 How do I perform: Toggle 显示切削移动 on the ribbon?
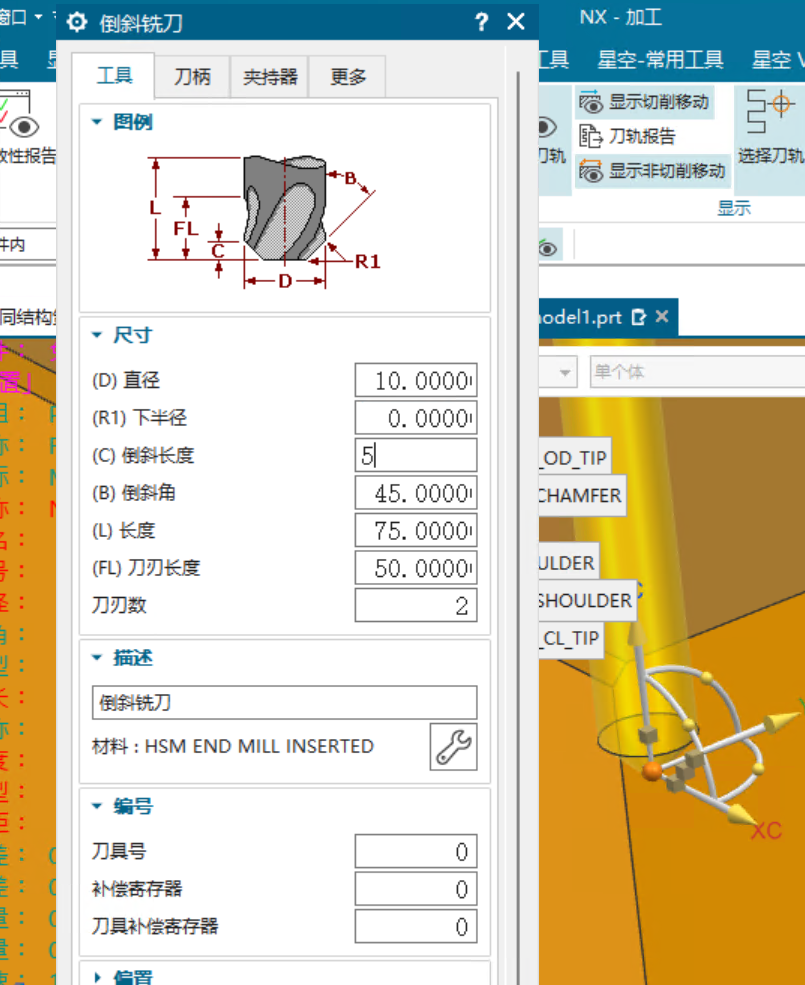pos(630,101)
